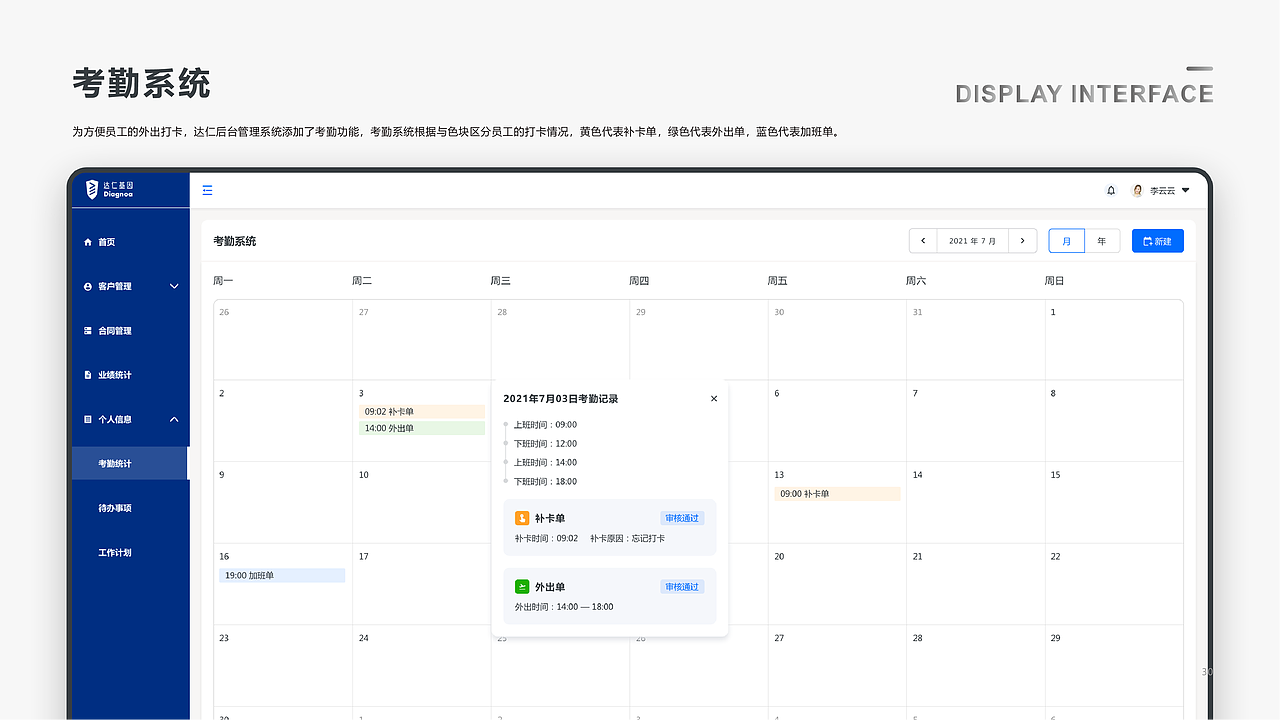This screenshot has height=720, width=1280.
Task: Select calendar day 14 cell
Action: [x=975, y=502]
